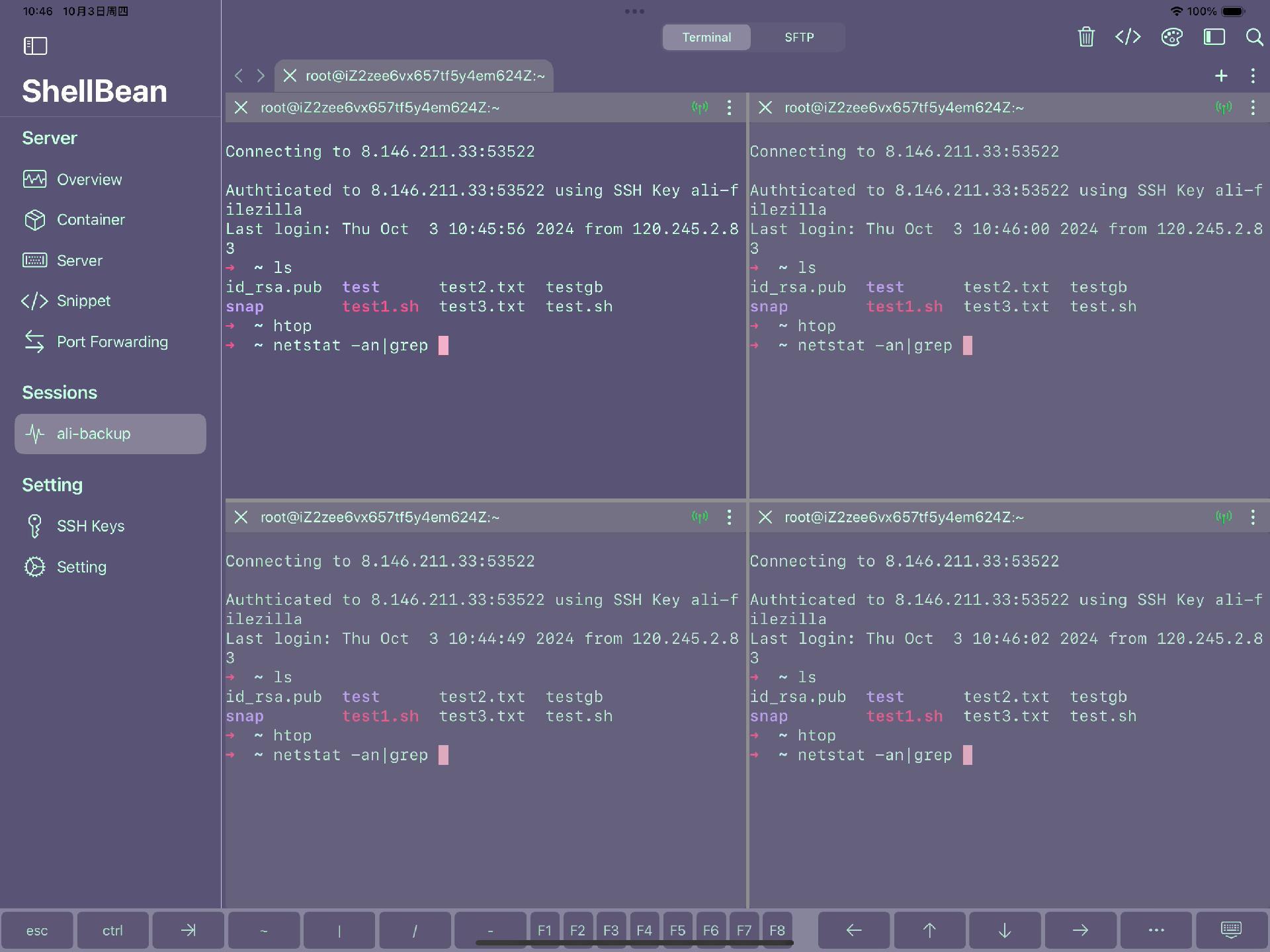Tap the dash key
This screenshot has width=1270, height=952.
[490, 930]
